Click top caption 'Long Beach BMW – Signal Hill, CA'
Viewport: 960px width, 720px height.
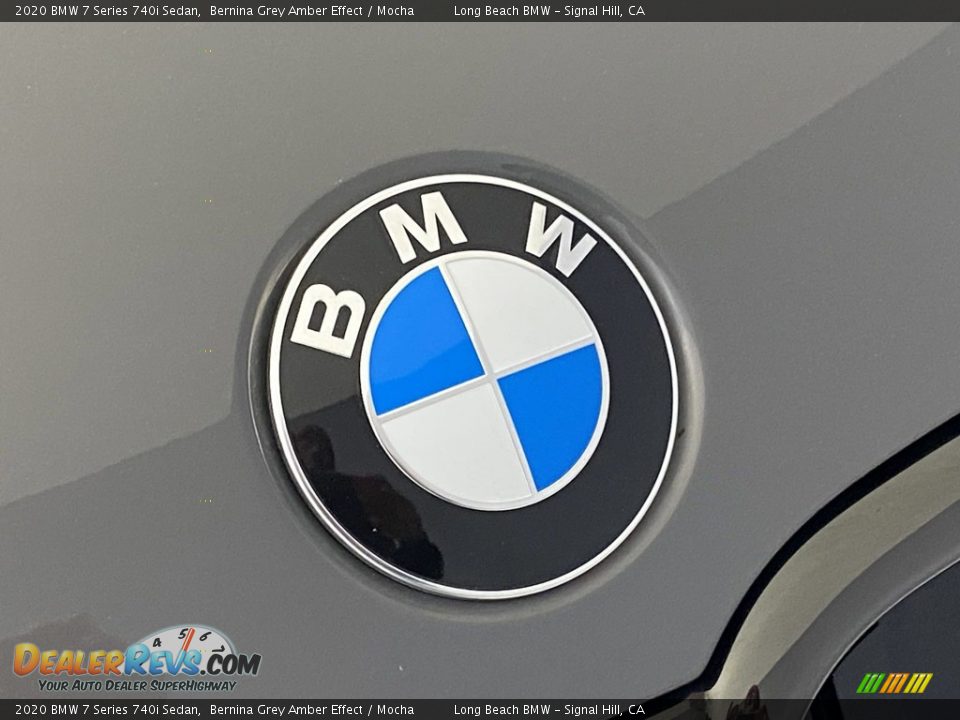coord(549,10)
